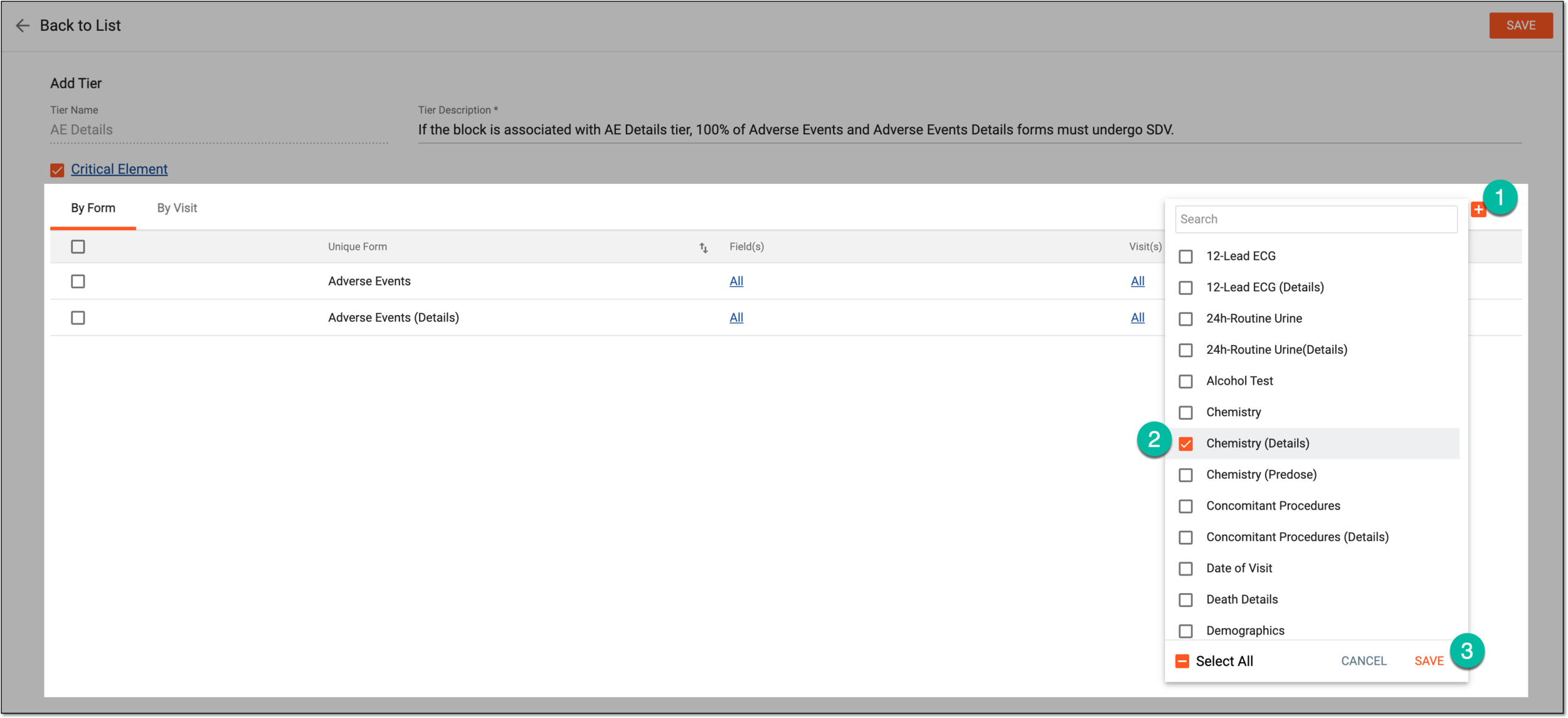Check the Concomitant Procedures (Details) checkbox
This screenshot has height=718, width=1568.
[x=1185, y=538]
